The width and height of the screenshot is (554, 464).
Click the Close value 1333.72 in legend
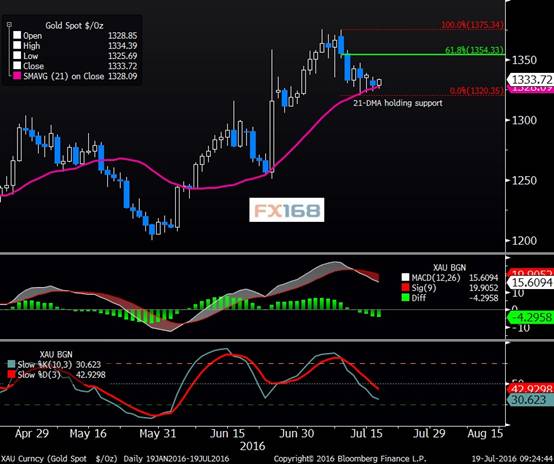tap(122, 66)
